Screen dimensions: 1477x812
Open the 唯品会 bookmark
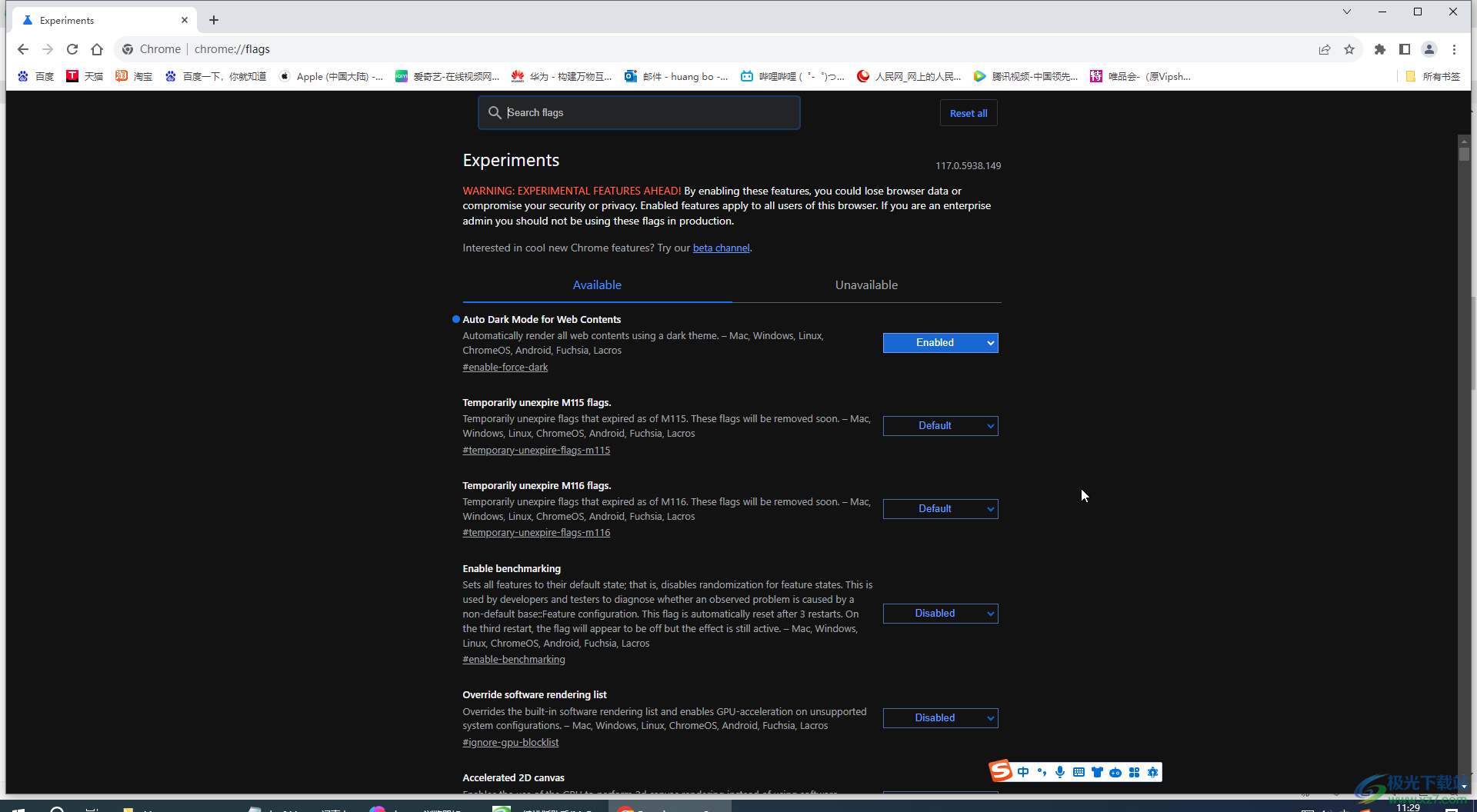(x=1141, y=76)
